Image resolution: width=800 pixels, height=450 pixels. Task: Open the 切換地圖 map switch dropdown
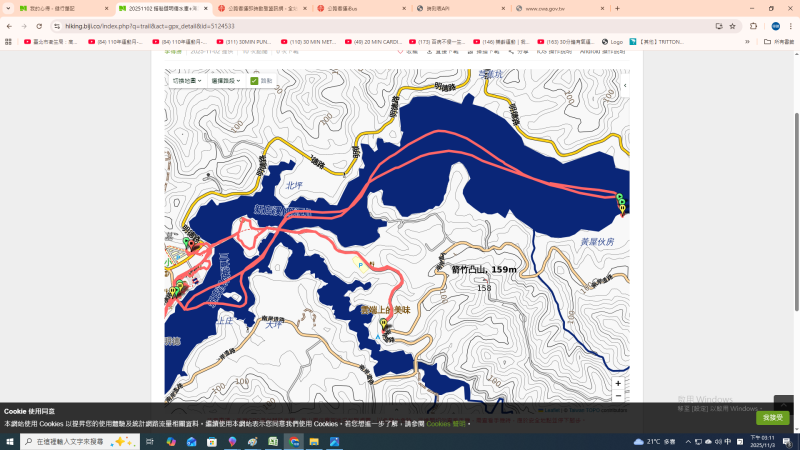point(187,80)
